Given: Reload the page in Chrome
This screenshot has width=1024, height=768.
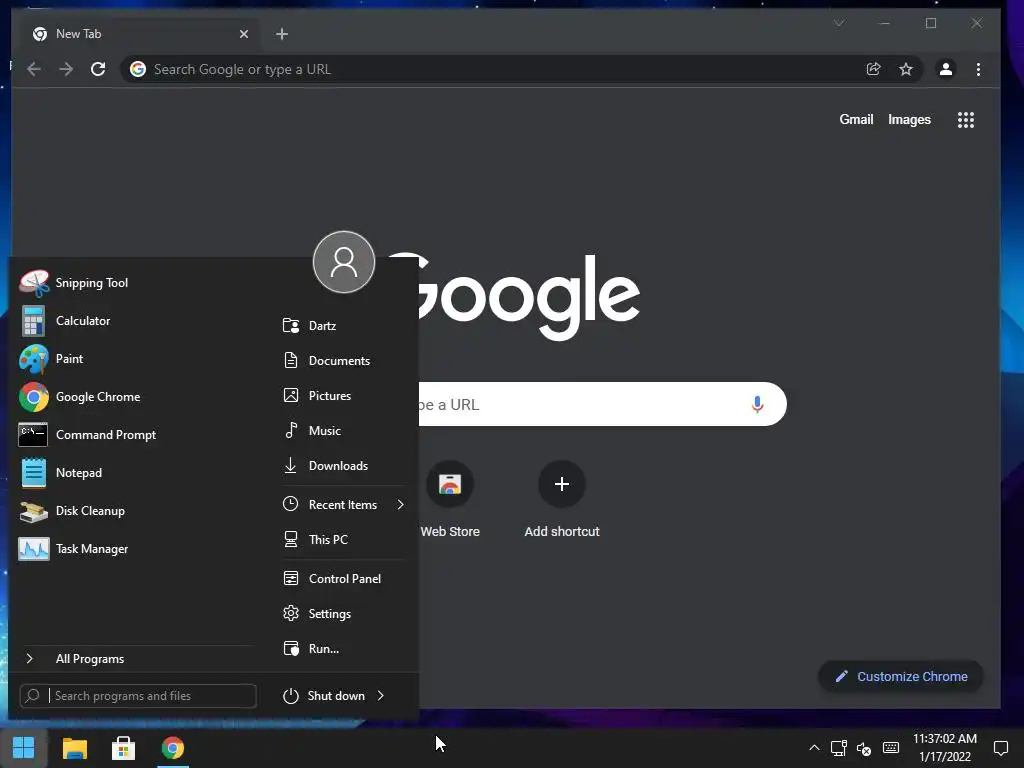Looking at the screenshot, I should 98,69.
